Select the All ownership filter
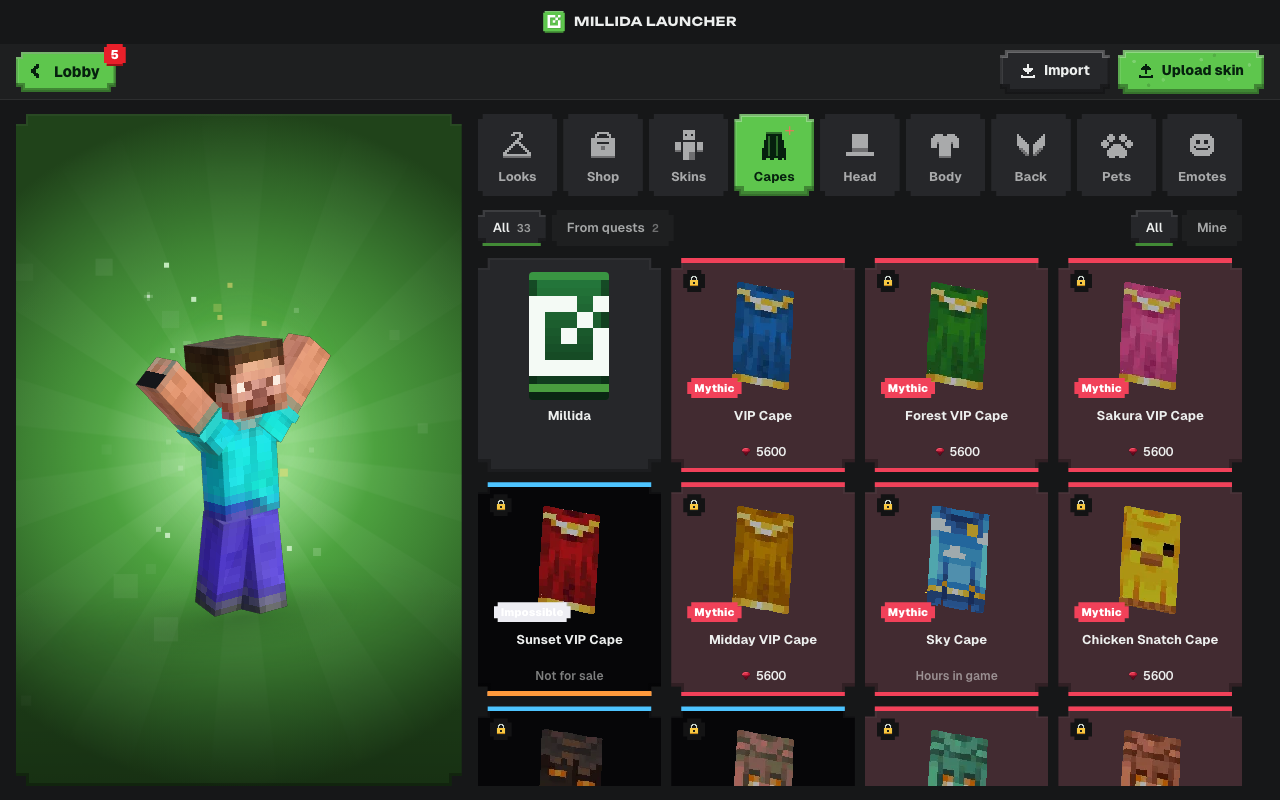The height and width of the screenshot is (800, 1280). pyautogui.click(x=1154, y=228)
